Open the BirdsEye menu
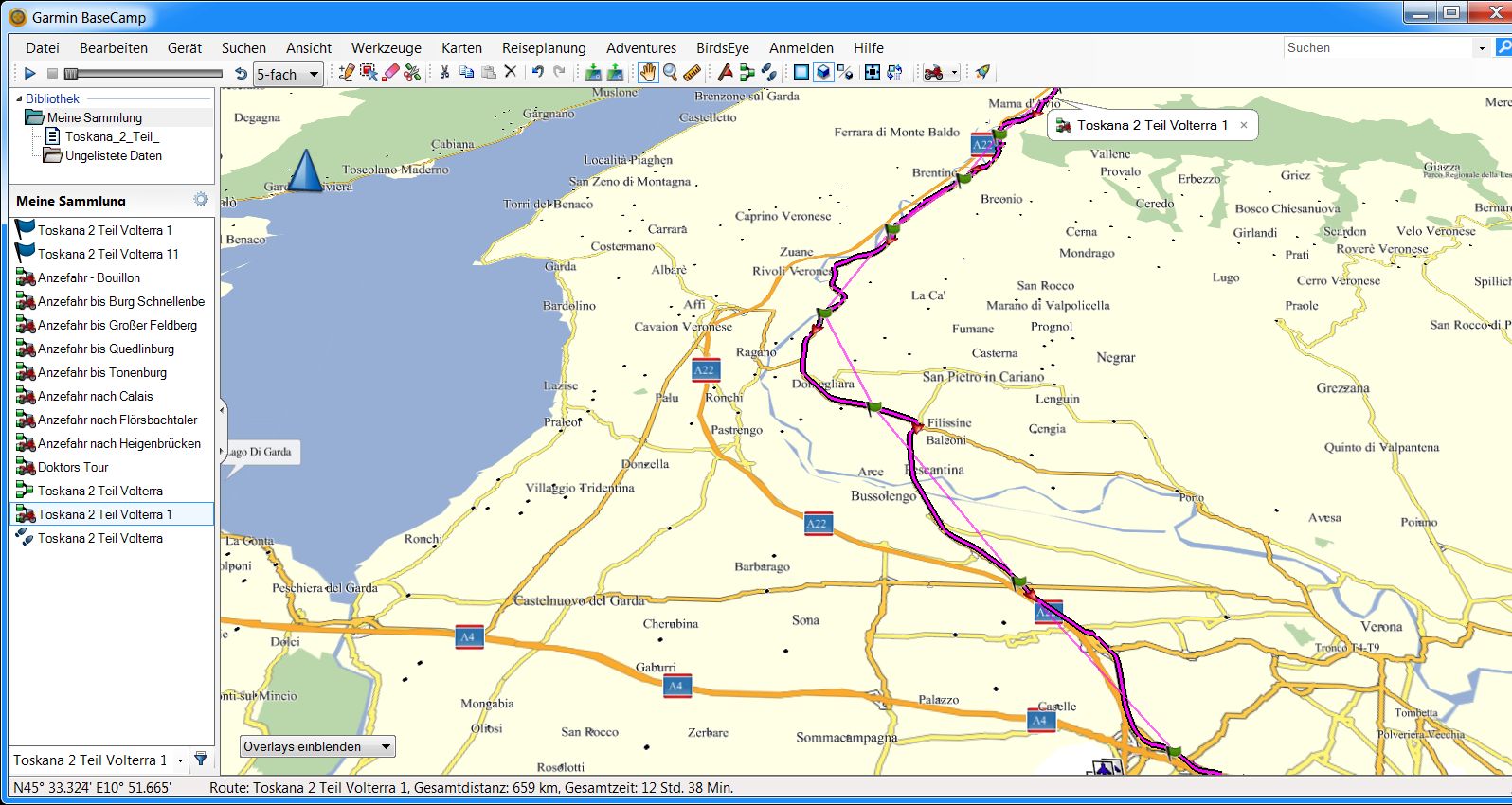The height and width of the screenshot is (805, 1512). click(723, 47)
